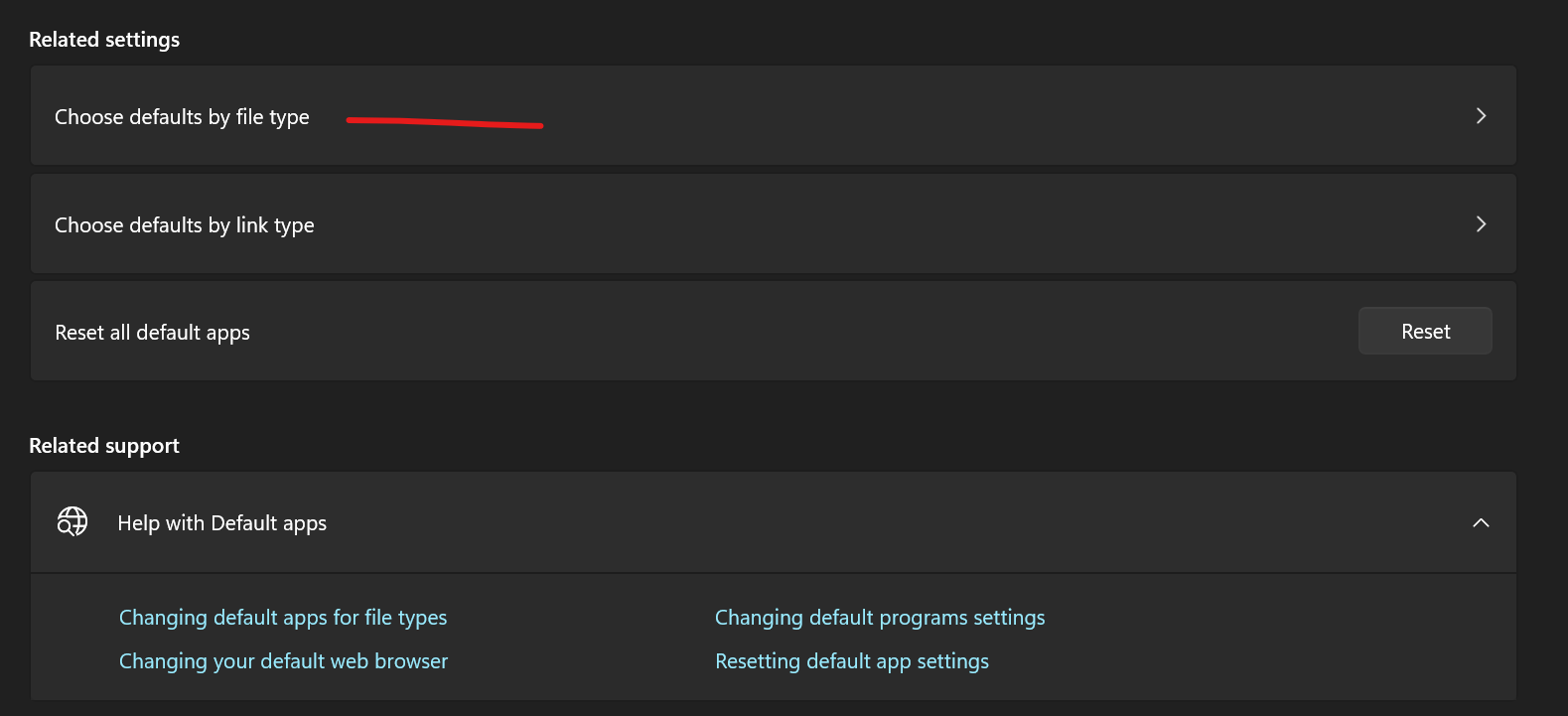Screen dimensions: 1568x716
Task: Click the globe help icon
Action: coord(72,521)
